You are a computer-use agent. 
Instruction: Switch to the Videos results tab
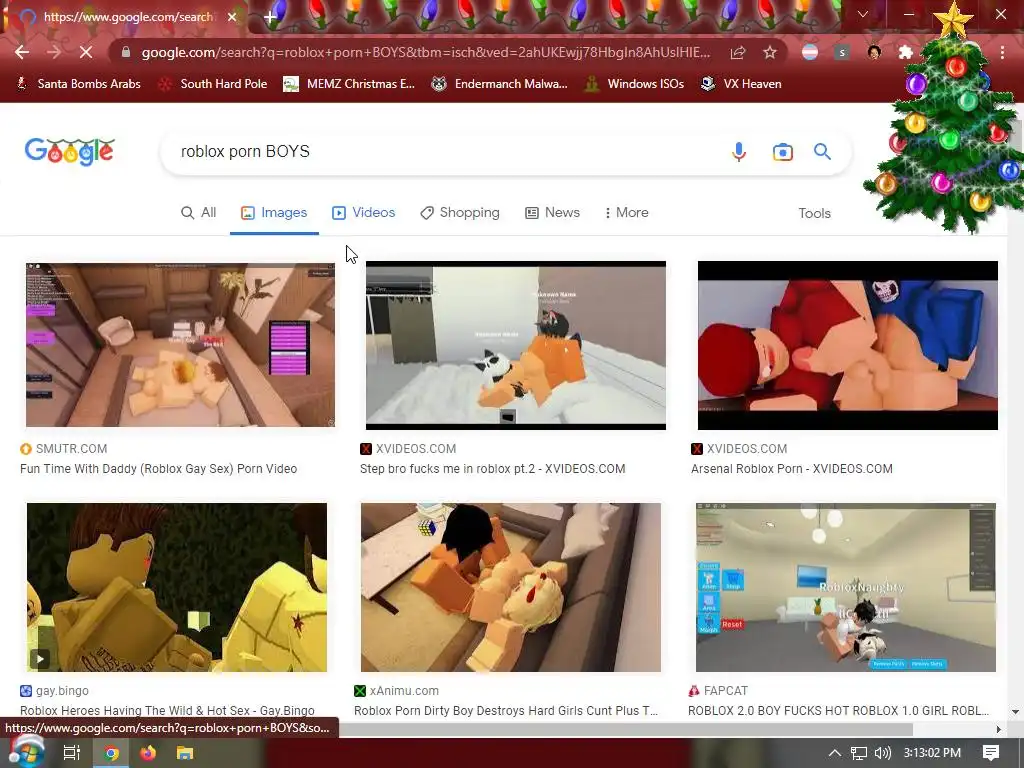coord(364,213)
